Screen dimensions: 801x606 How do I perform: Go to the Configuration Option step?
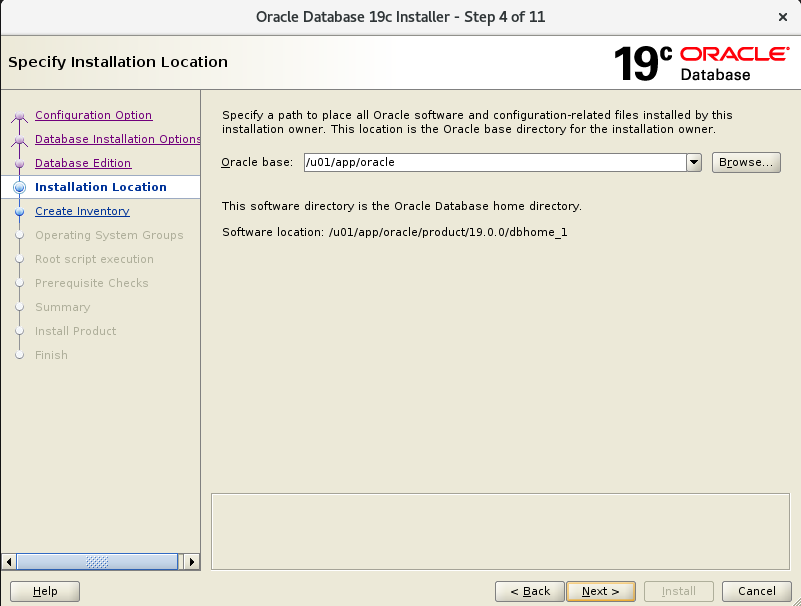click(93, 115)
